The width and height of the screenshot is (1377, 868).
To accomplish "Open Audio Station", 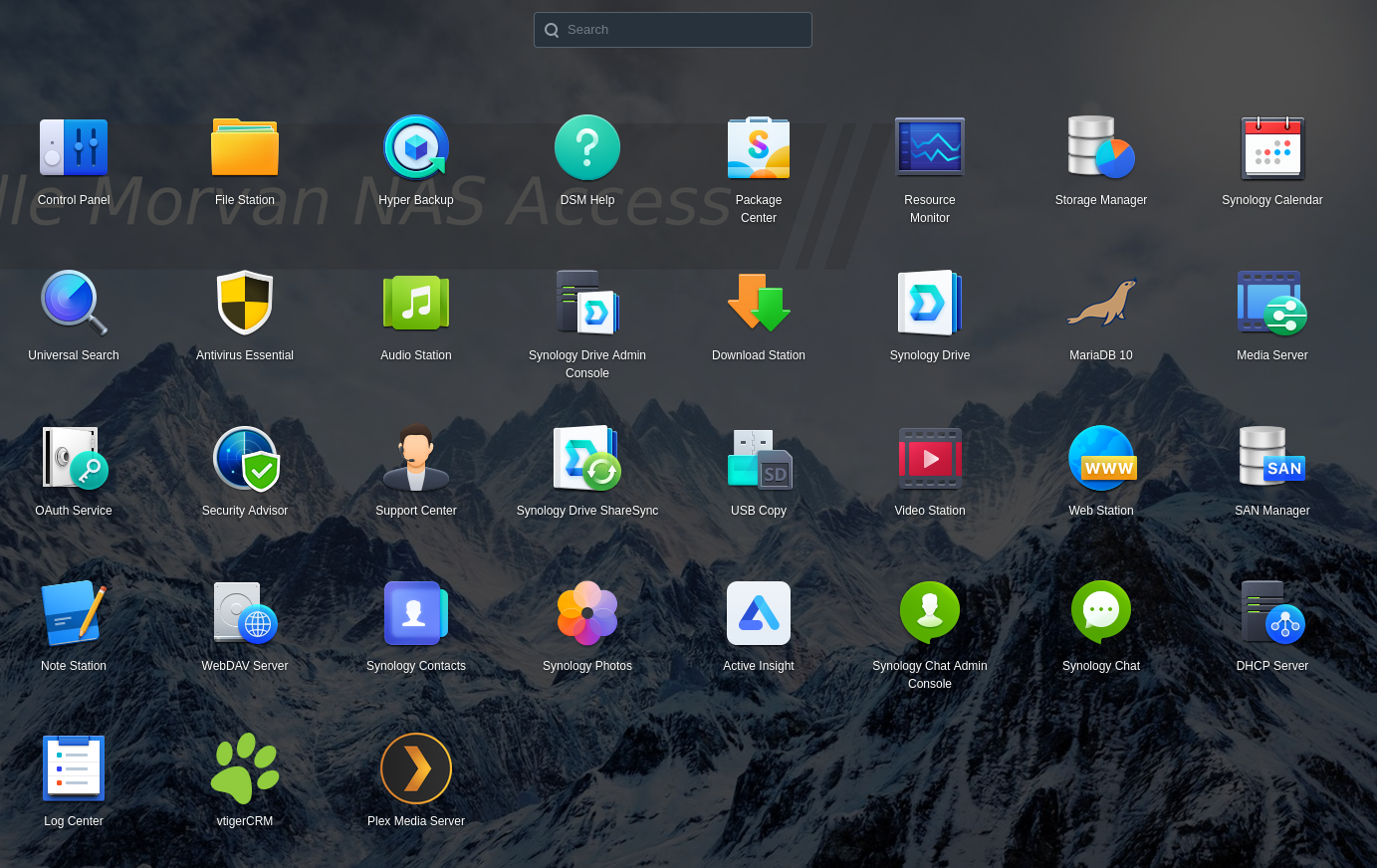I will point(416,303).
